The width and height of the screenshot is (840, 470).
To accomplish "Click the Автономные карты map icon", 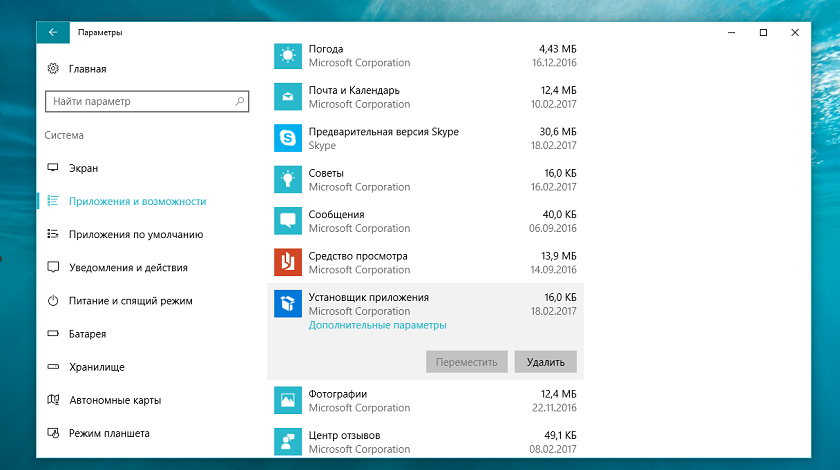I will click(53, 400).
